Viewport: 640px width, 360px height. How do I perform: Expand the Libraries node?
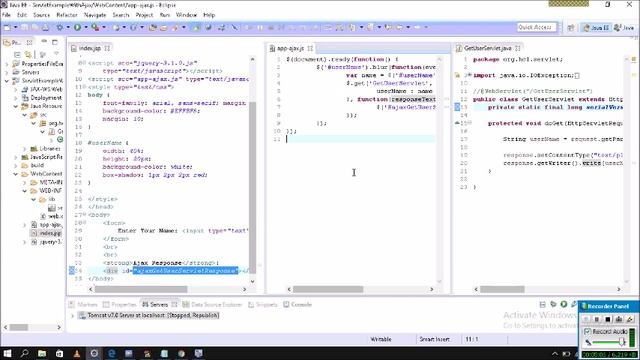(24, 149)
